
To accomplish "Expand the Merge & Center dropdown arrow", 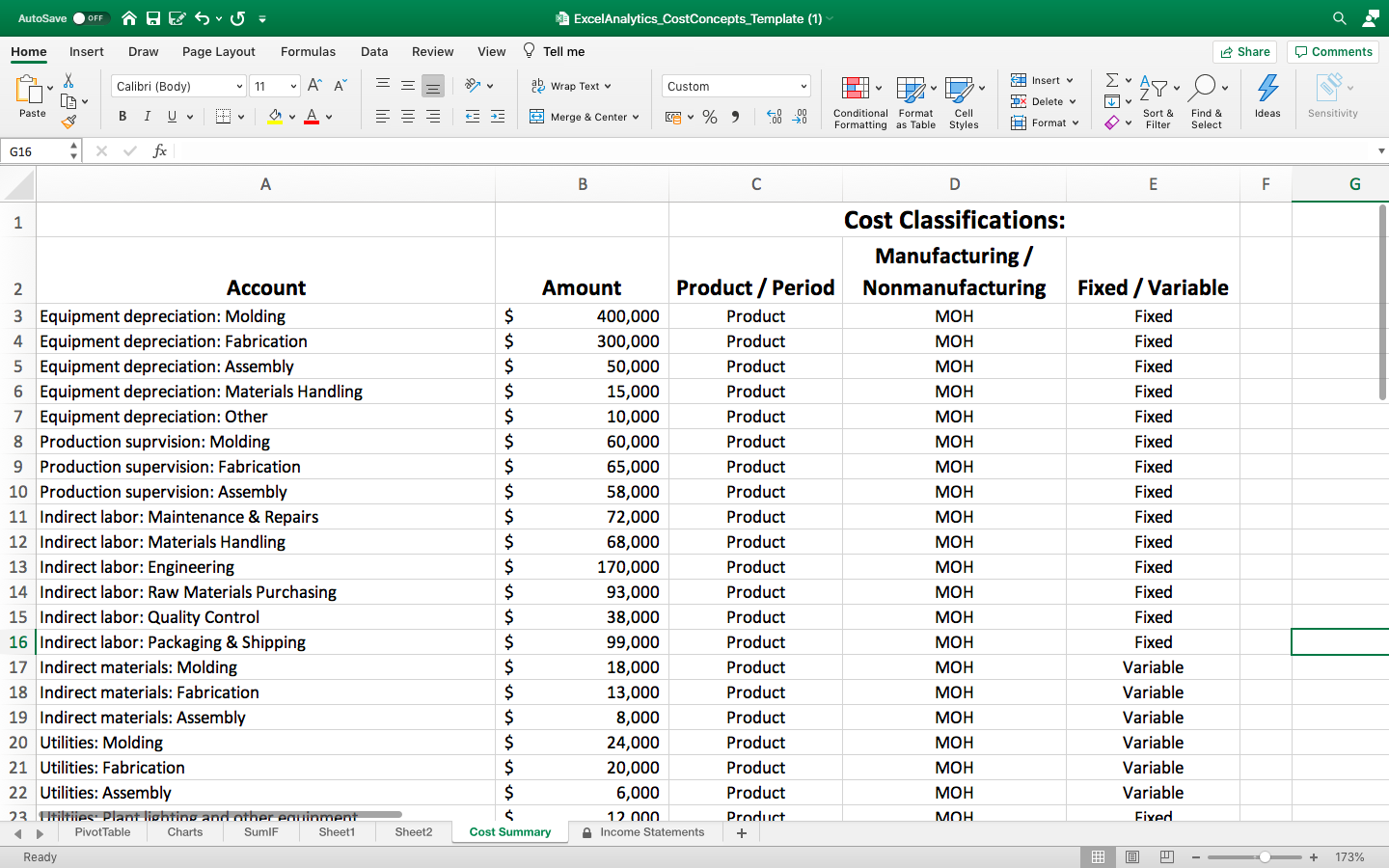I will [636, 118].
